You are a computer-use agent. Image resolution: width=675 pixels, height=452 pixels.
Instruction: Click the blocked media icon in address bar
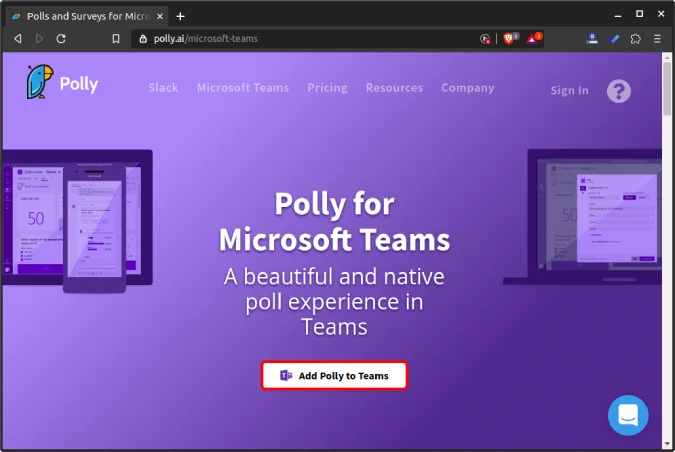[485, 39]
